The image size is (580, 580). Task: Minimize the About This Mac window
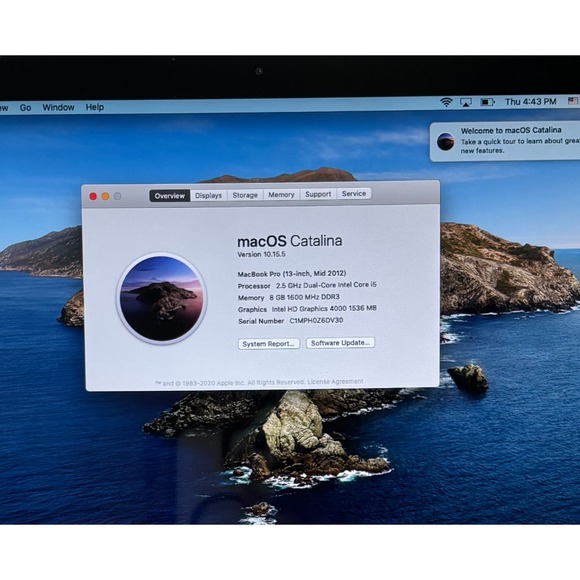pyautogui.click(x=105, y=196)
